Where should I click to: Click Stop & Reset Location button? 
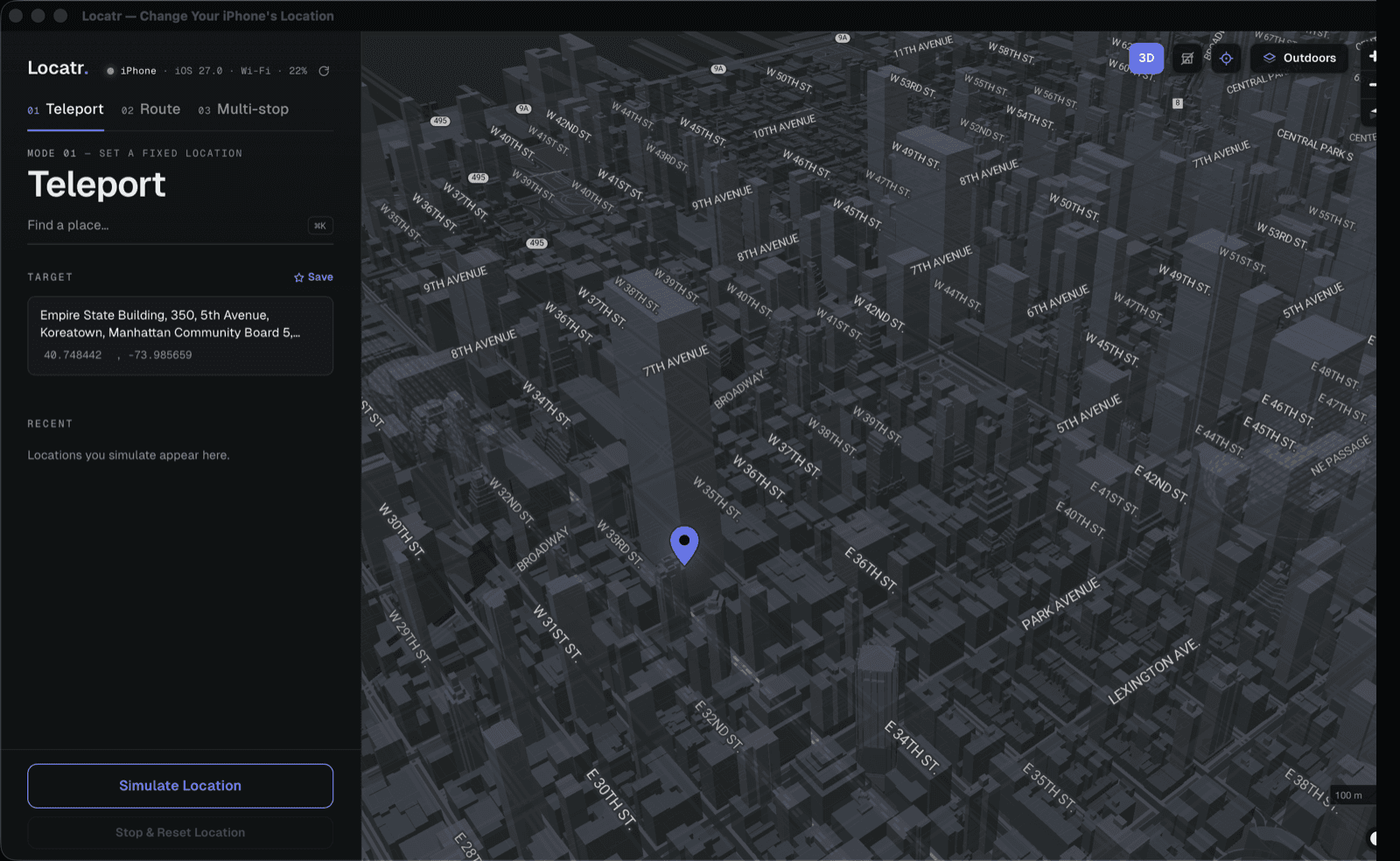(x=180, y=832)
